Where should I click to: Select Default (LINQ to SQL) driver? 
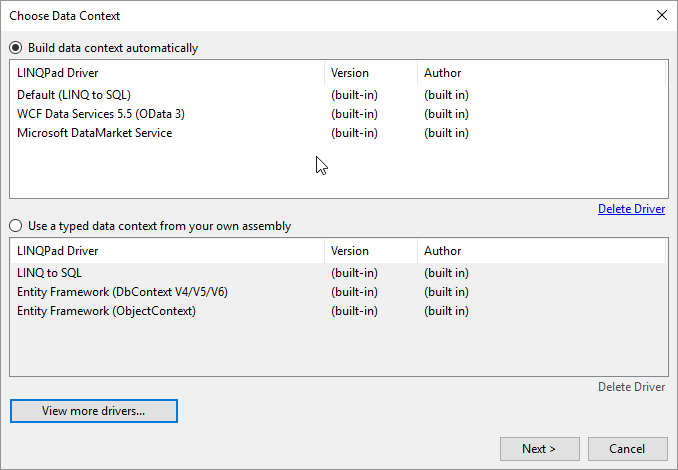(x=74, y=95)
